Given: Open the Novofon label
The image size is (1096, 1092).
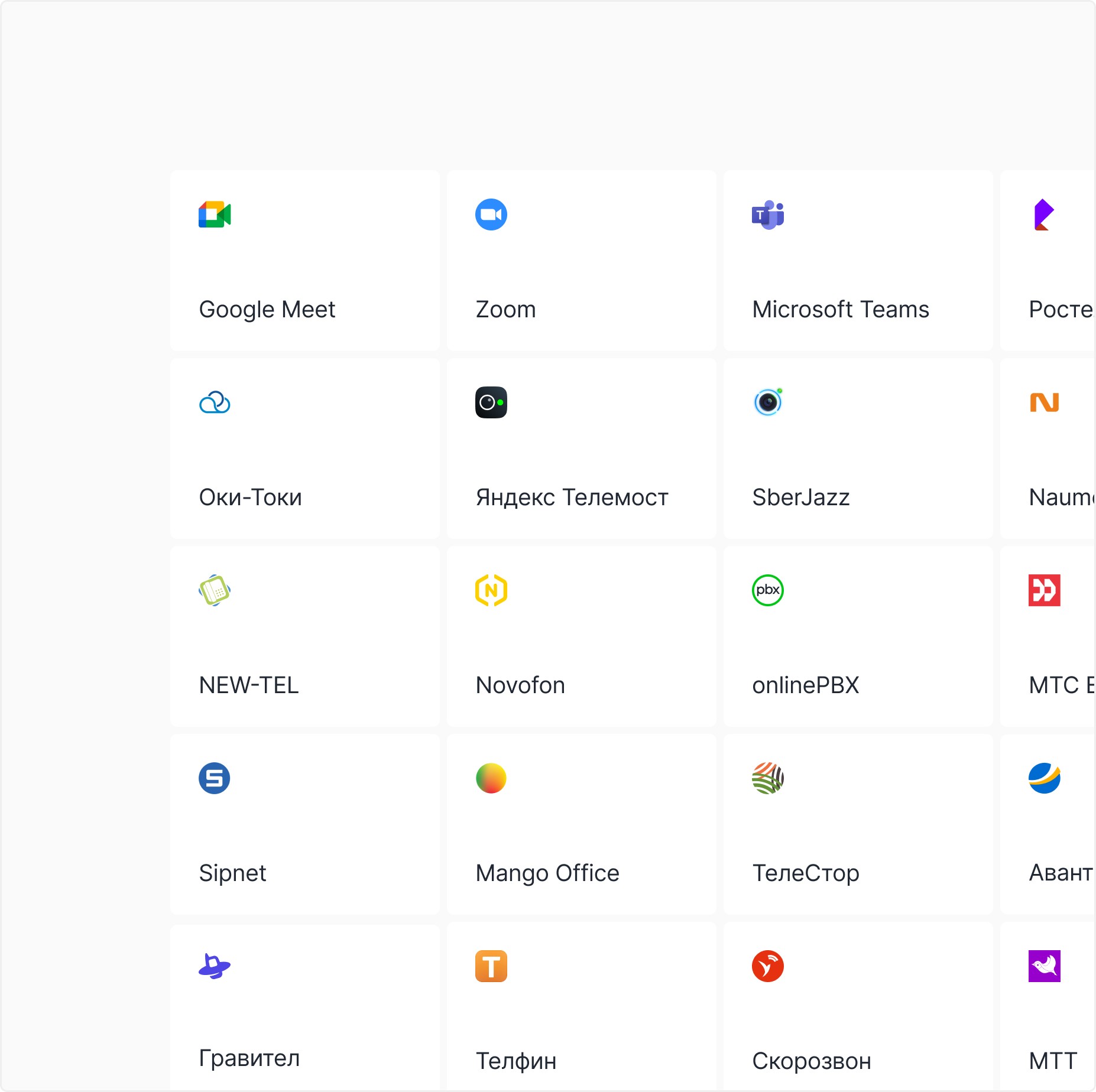Looking at the screenshot, I should click(520, 685).
